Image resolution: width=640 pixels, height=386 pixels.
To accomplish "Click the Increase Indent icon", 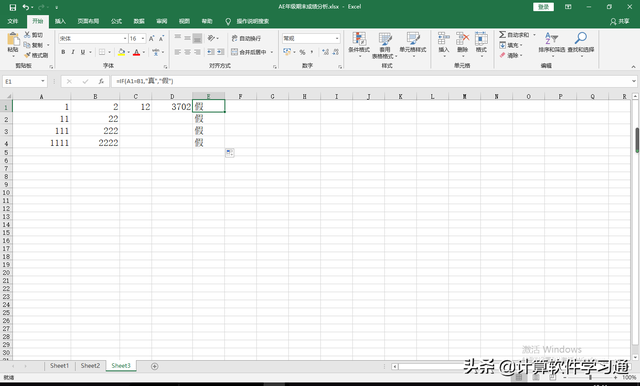I will (220, 52).
